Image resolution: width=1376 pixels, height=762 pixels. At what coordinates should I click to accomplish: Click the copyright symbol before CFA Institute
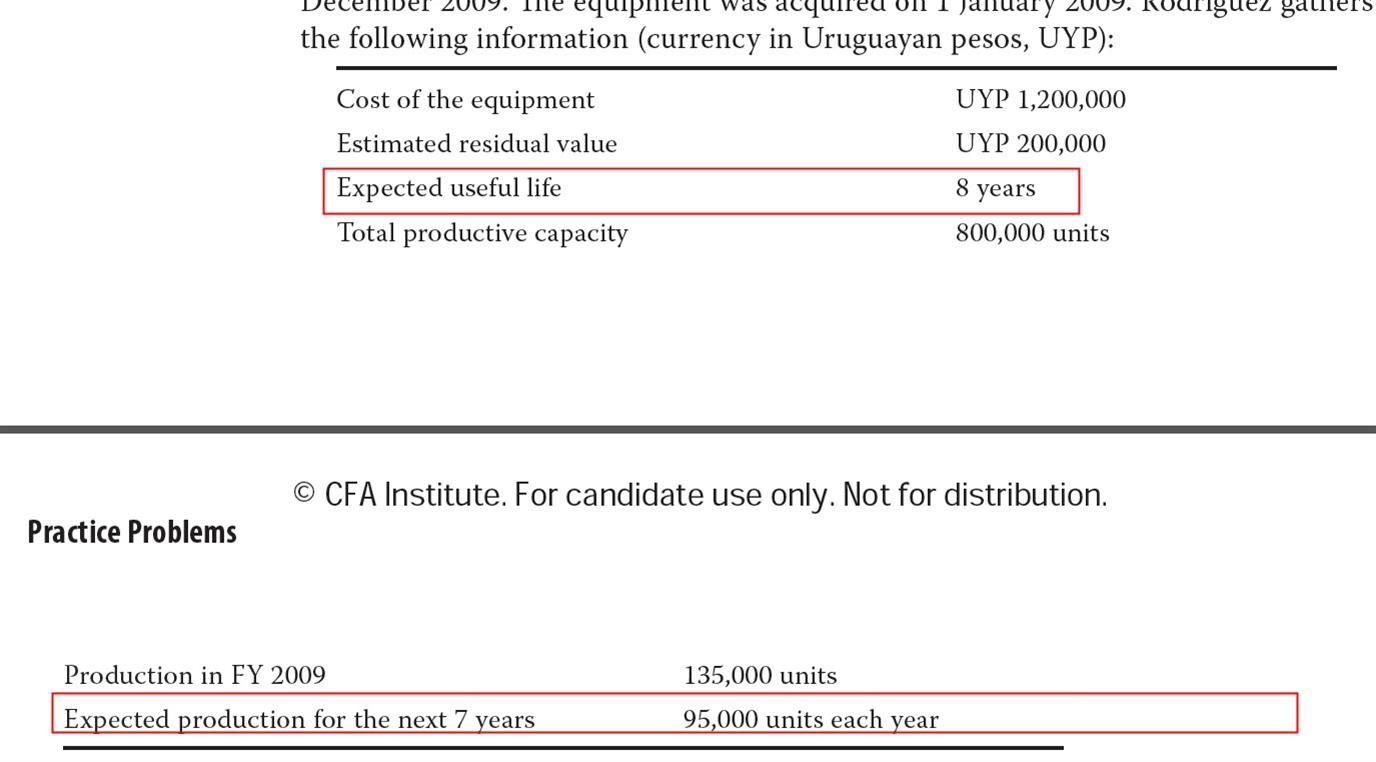pyautogui.click(x=305, y=494)
